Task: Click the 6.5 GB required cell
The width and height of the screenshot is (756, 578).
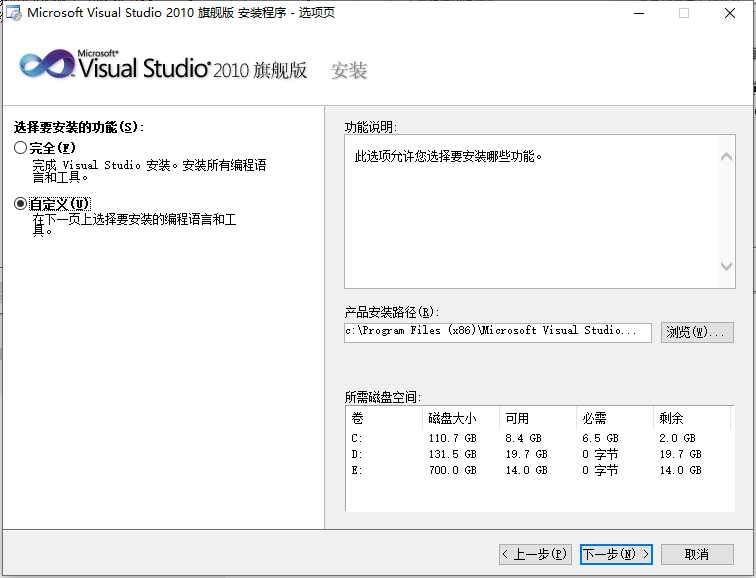Action: (x=600, y=438)
